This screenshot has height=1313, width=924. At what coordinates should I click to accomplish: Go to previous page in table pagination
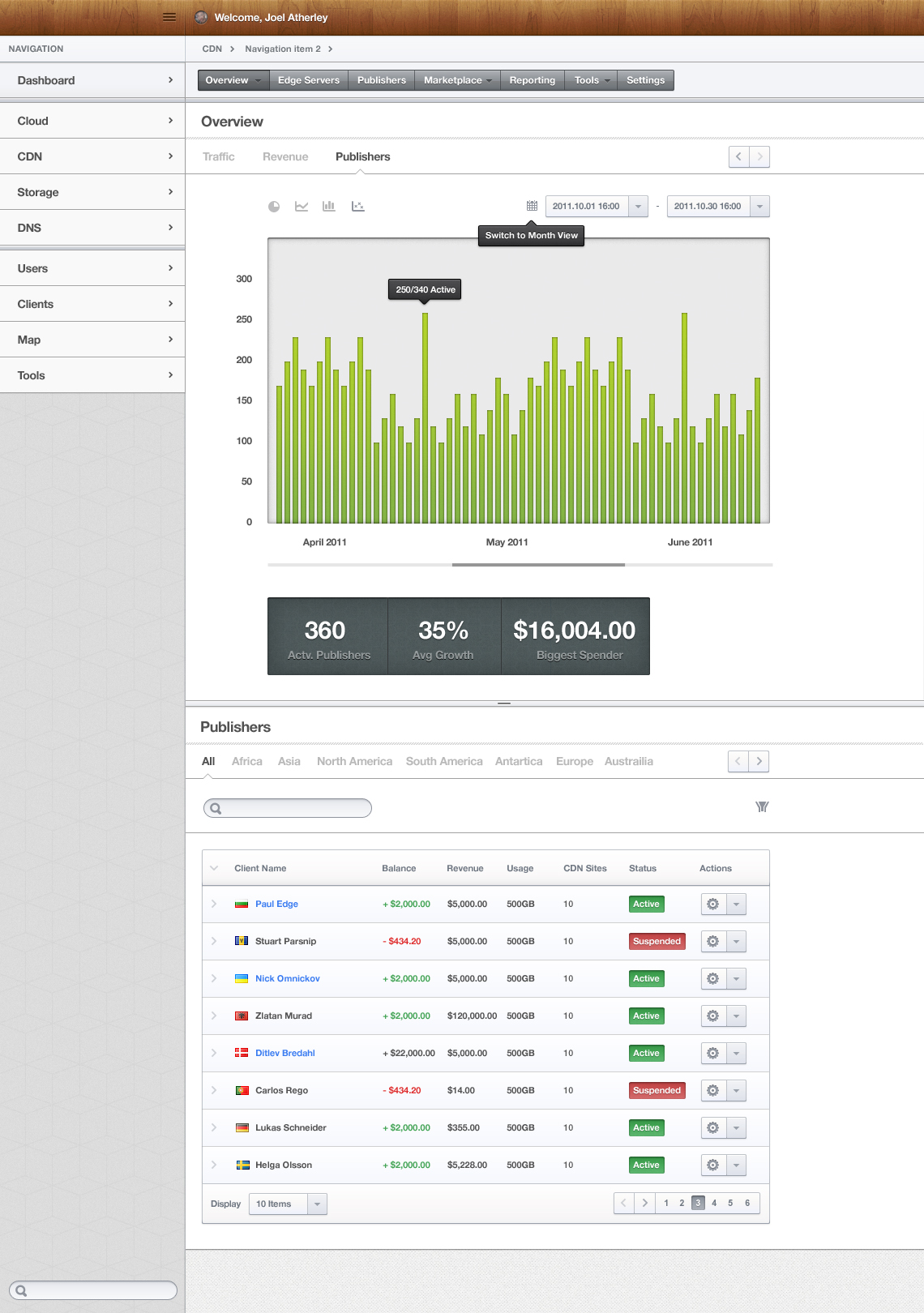point(623,1203)
